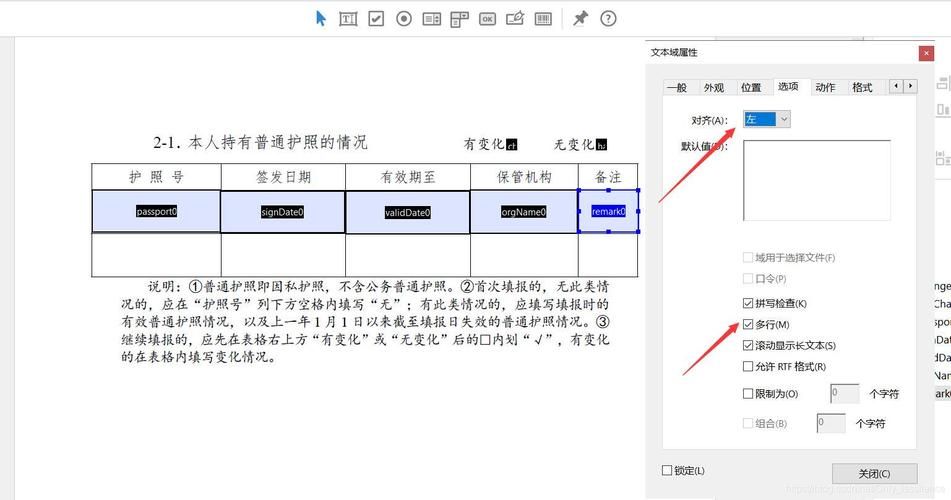This screenshot has height=500, width=951.
Task: Toggle 多行 multiline checkbox
Action: (x=748, y=325)
